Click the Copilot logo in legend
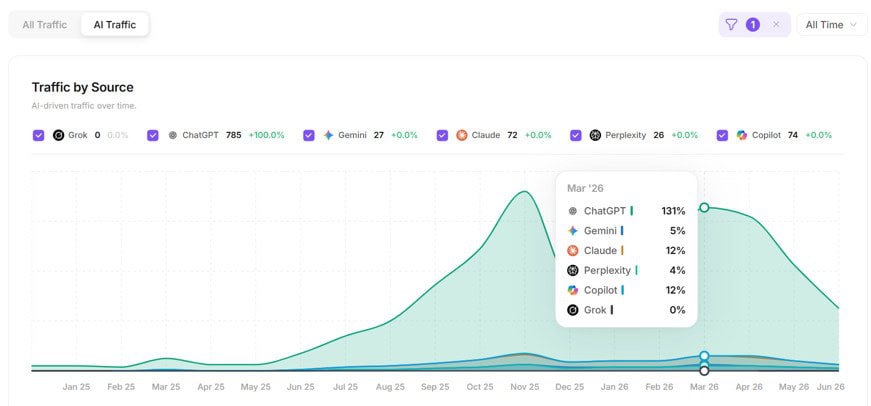Viewport: 871px width, 406px height. coord(742,135)
